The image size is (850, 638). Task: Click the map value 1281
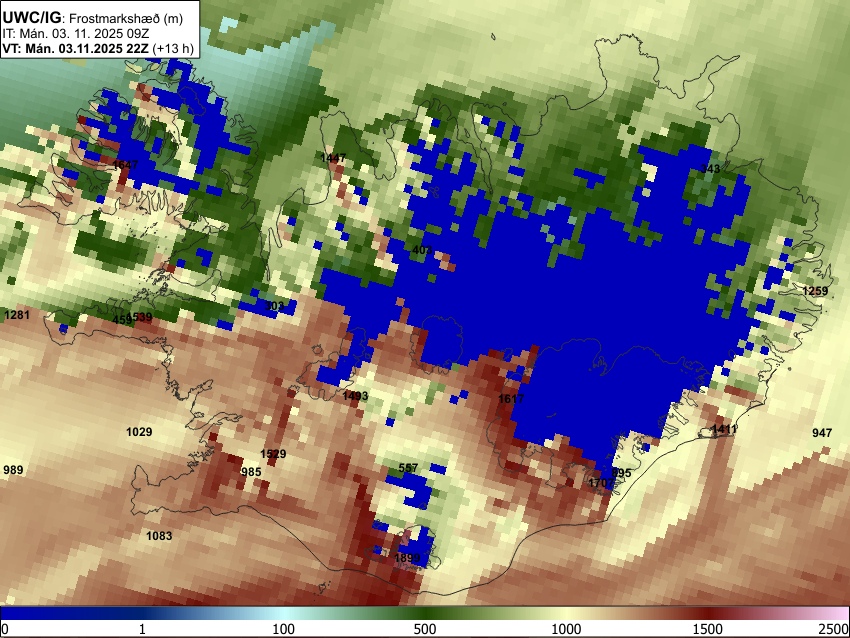coord(17,315)
